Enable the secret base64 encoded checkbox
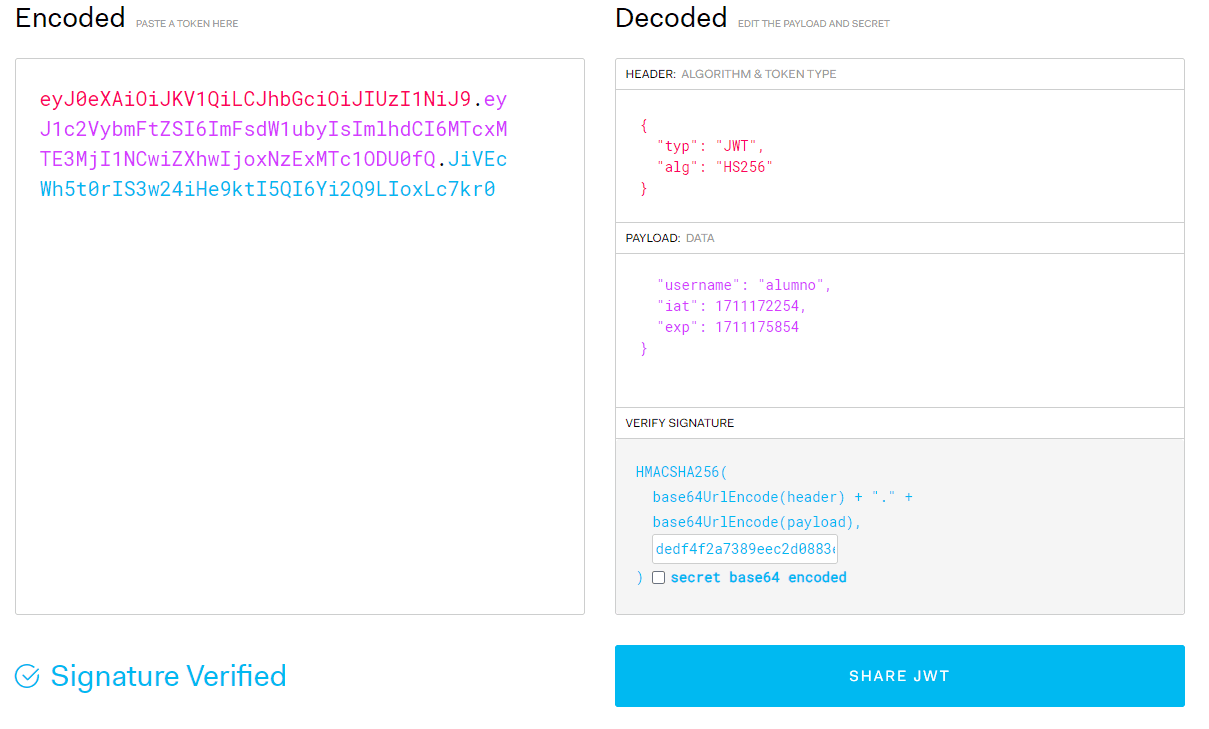 coord(658,578)
